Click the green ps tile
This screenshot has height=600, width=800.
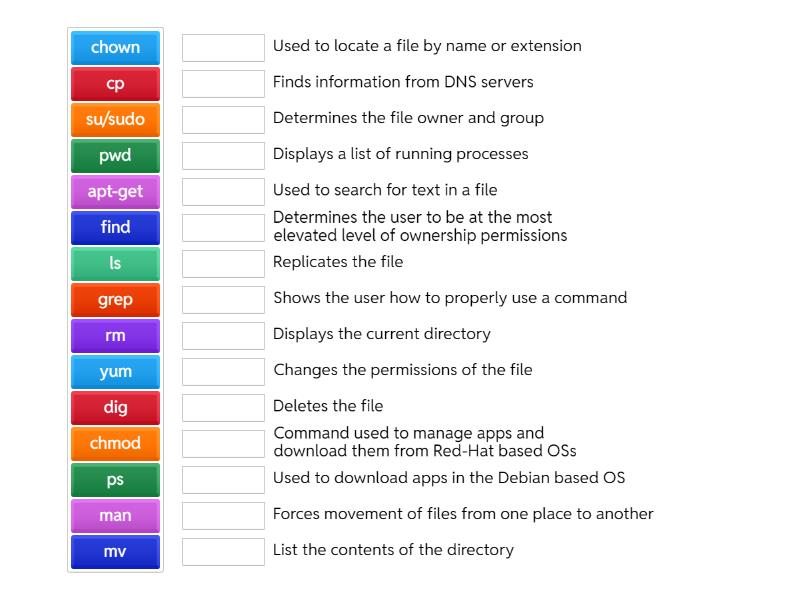click(x=115, y=479)
